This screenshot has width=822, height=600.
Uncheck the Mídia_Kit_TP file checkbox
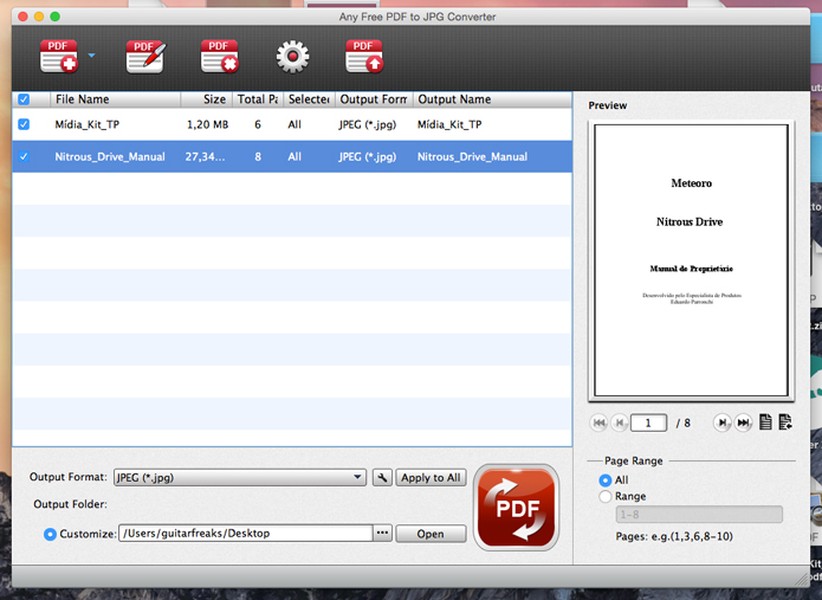pos(24,124)
